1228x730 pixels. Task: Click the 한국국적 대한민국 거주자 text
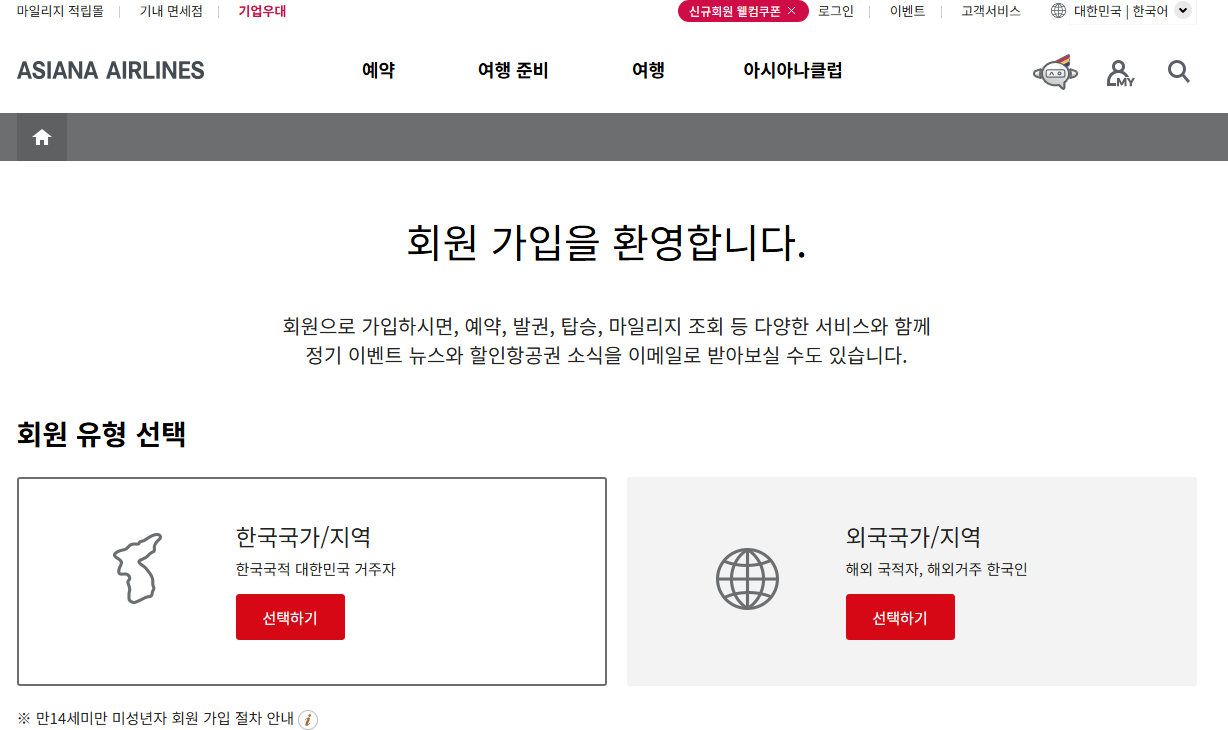click(x=316, y=570)
